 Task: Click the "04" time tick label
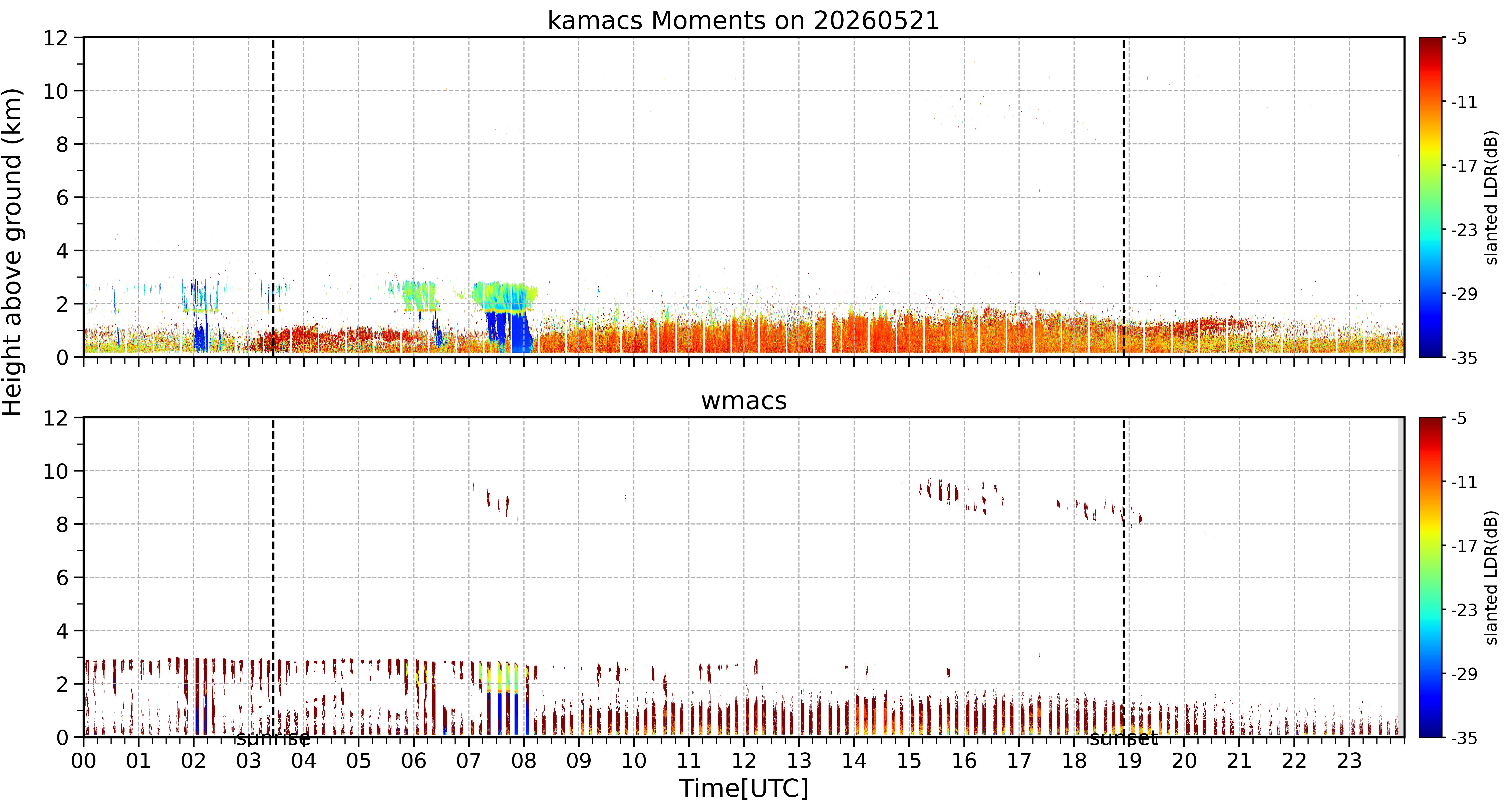tap(304, 761)
